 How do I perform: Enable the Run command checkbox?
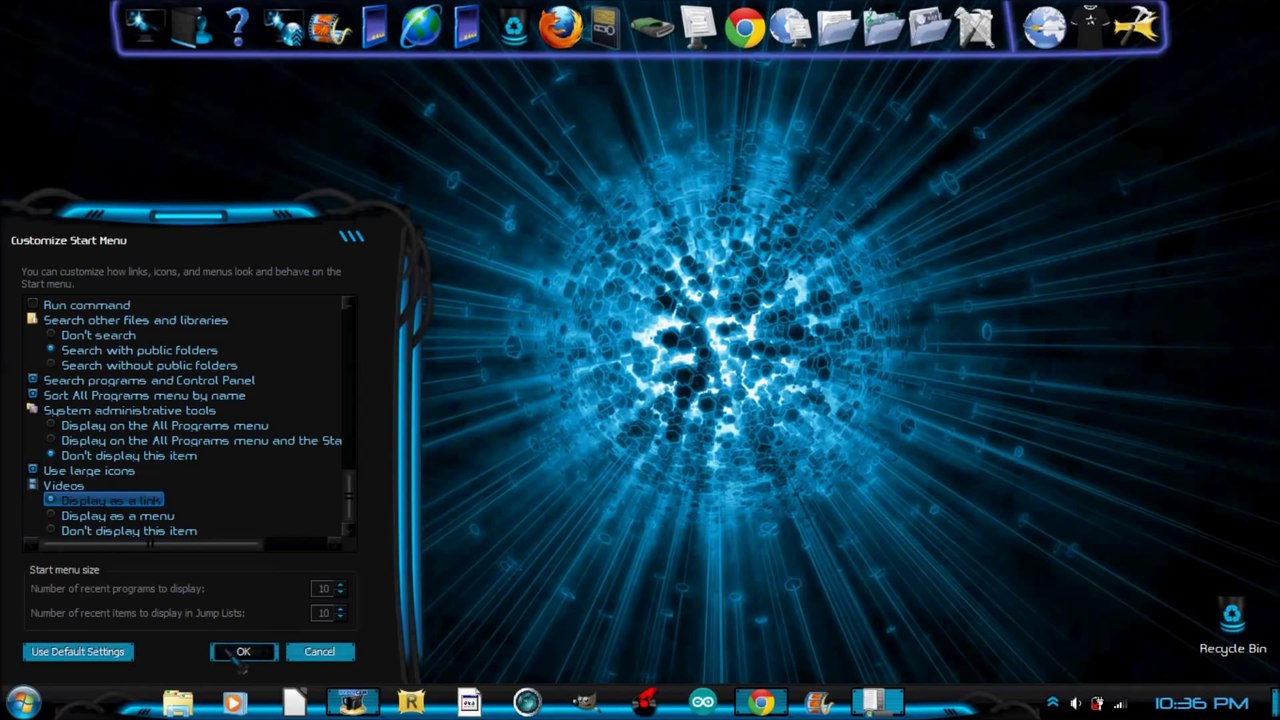click(x=33, y=304)
